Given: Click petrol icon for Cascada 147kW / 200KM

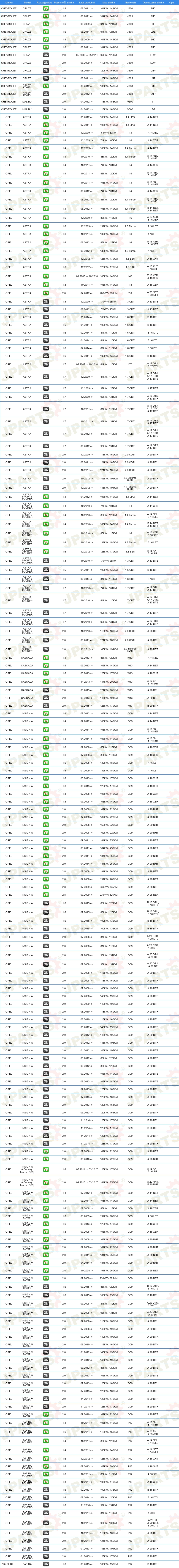Looking at the screenshot, I should tap(46, 682).
